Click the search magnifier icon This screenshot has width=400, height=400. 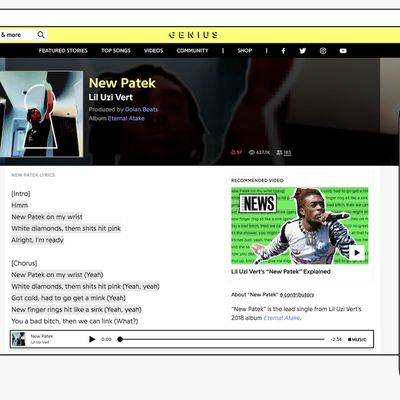tap(41, 35)
